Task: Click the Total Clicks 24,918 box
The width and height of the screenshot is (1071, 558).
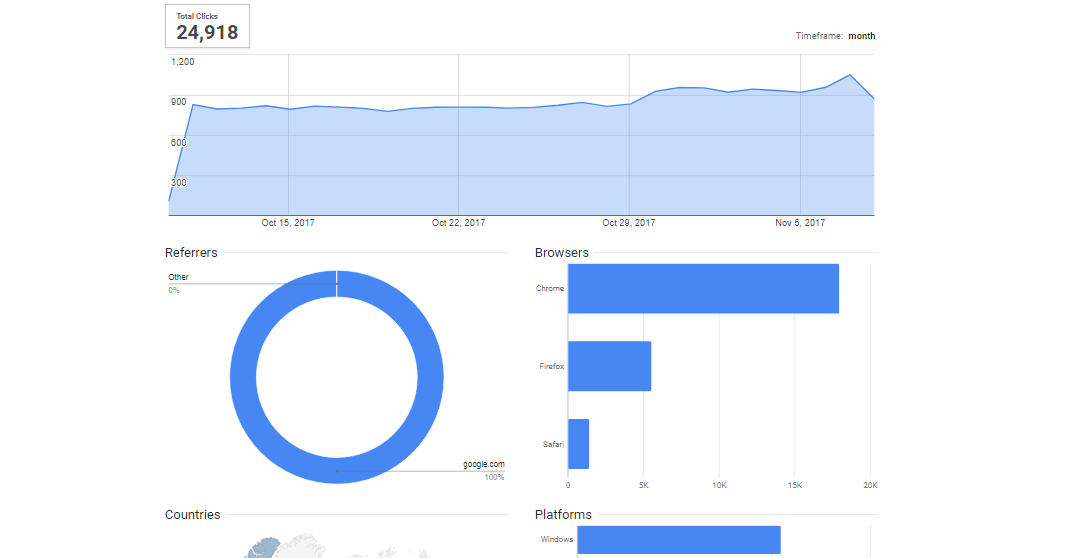Action: pos(207,26)
